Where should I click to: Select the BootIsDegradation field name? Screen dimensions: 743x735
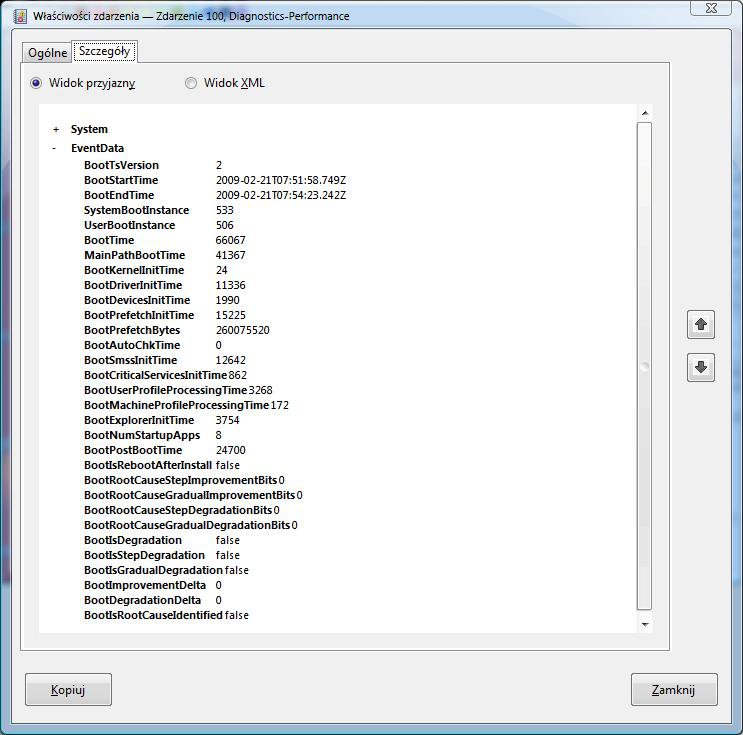133,541
